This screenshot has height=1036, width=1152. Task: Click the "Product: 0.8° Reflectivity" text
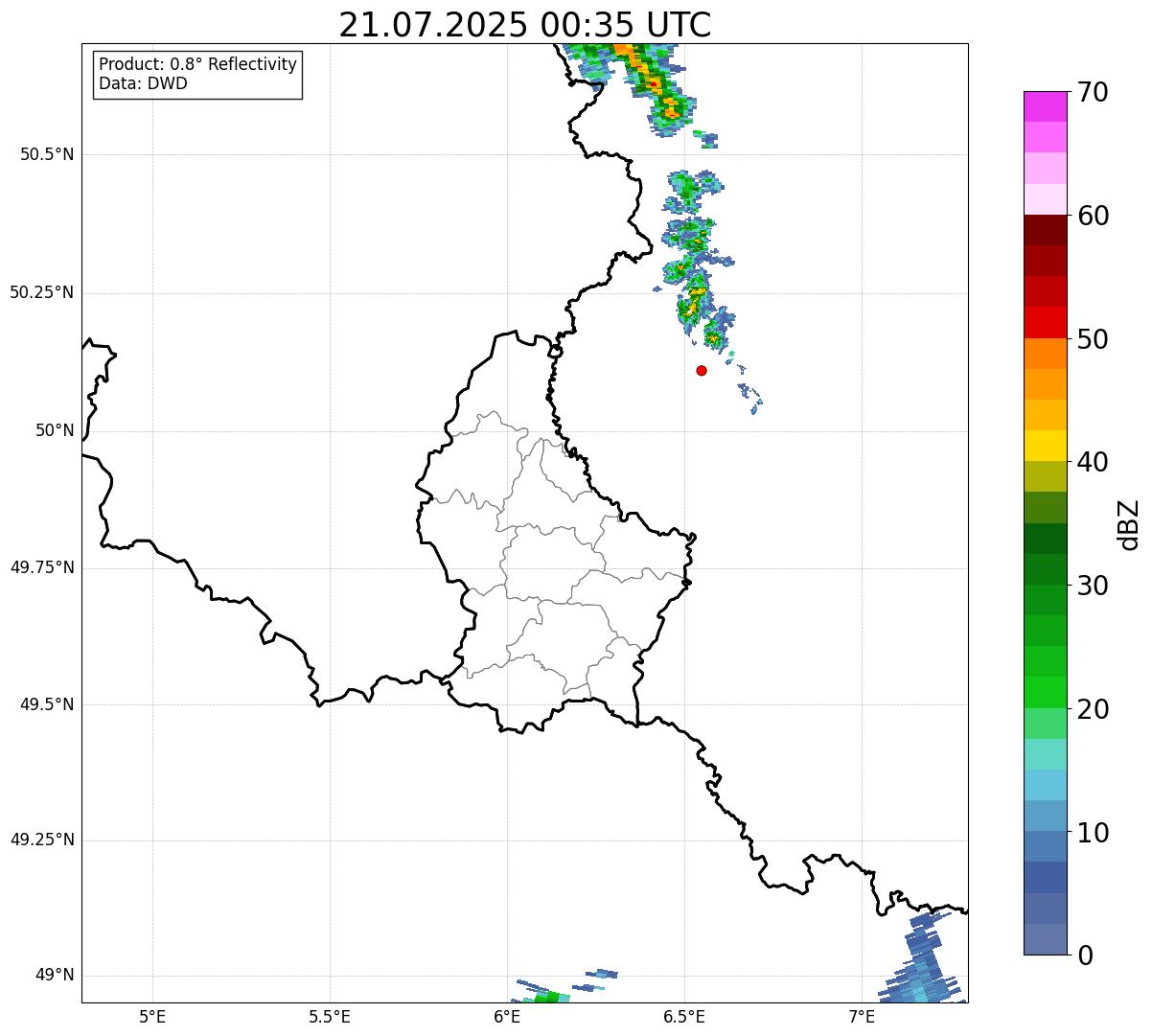click(198, 64)
